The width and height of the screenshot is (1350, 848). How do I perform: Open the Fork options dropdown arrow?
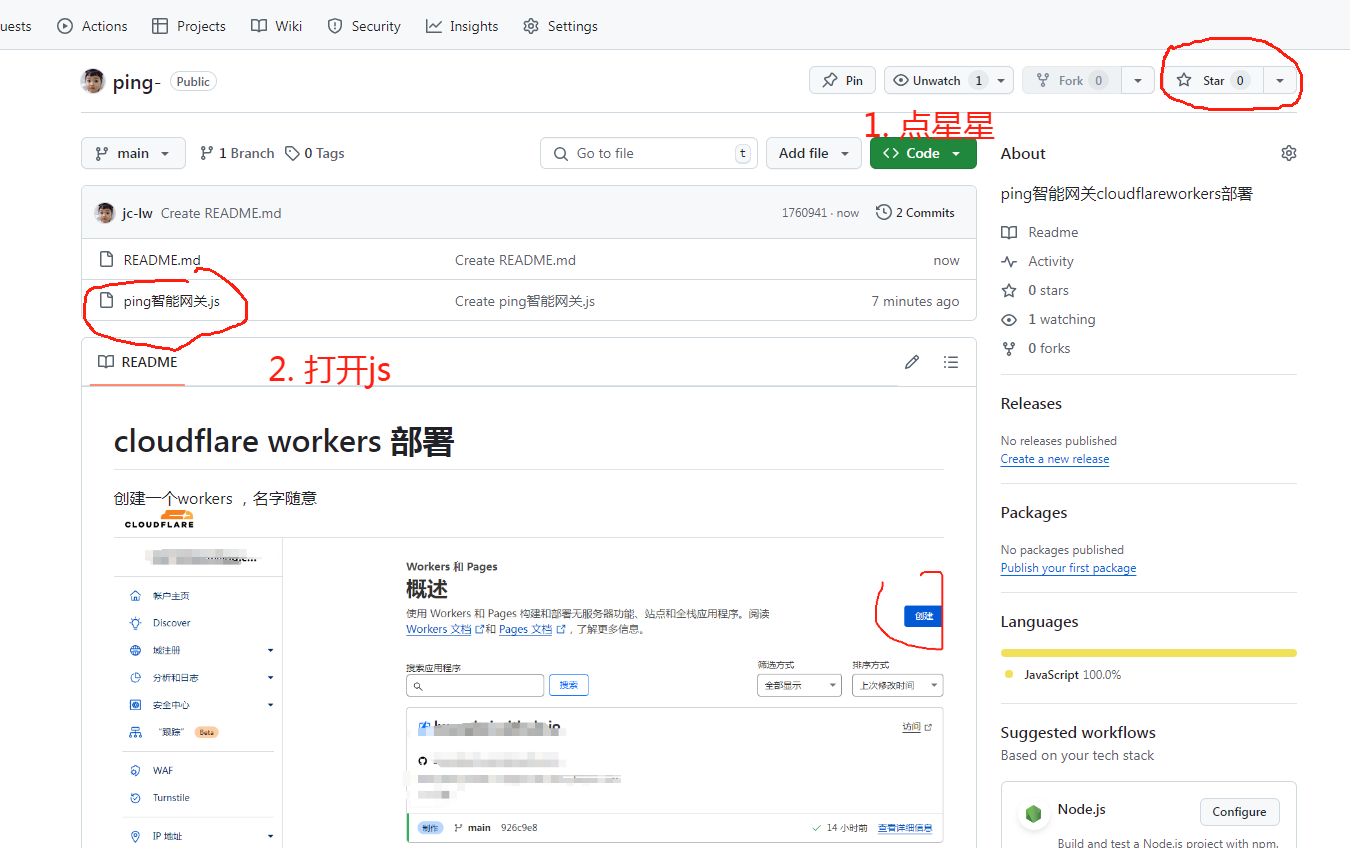(1138, 80)
